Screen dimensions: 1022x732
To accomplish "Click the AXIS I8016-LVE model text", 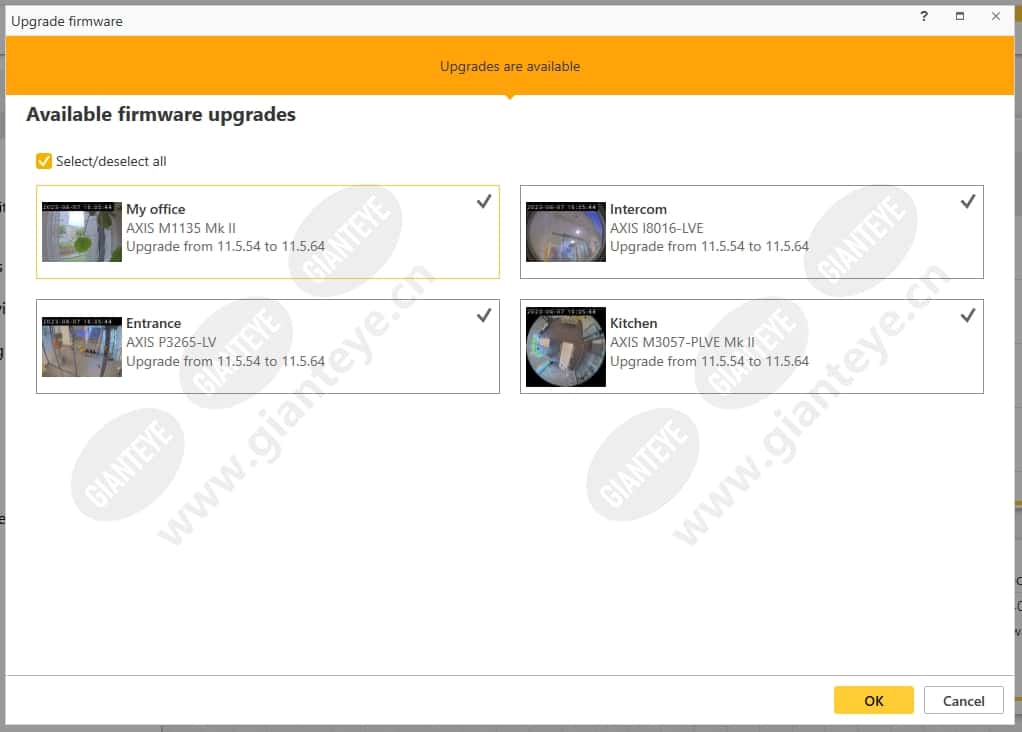I will [x=656, y=228].
